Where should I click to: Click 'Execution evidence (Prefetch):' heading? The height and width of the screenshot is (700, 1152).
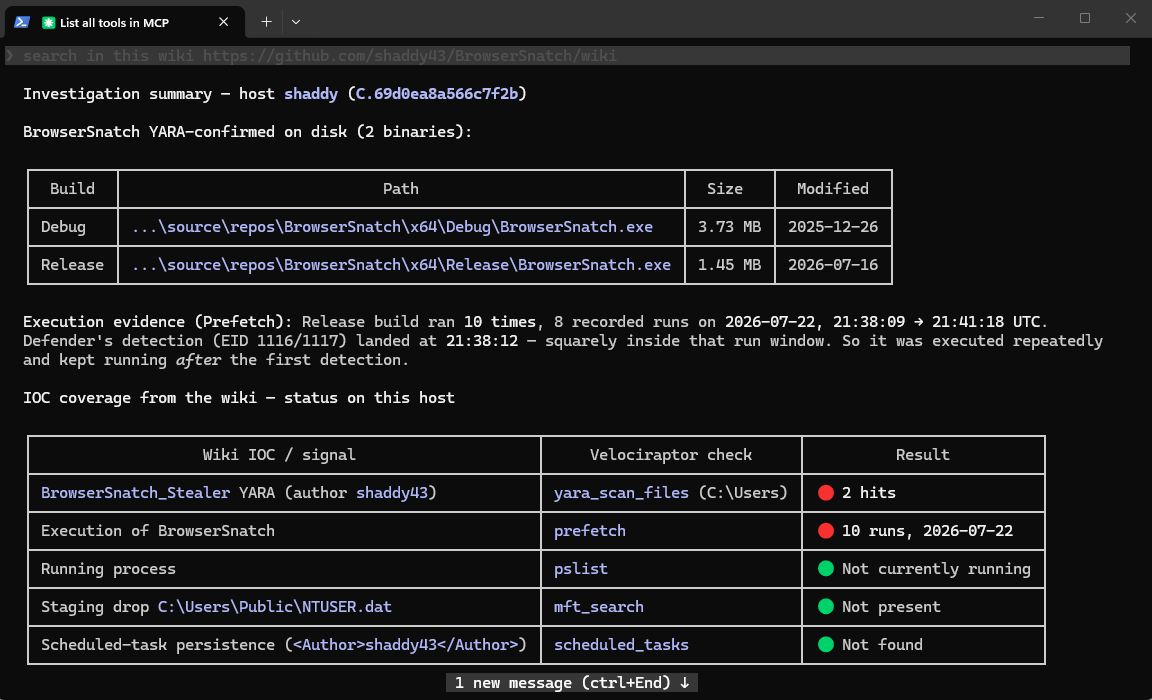coord(158,322)
